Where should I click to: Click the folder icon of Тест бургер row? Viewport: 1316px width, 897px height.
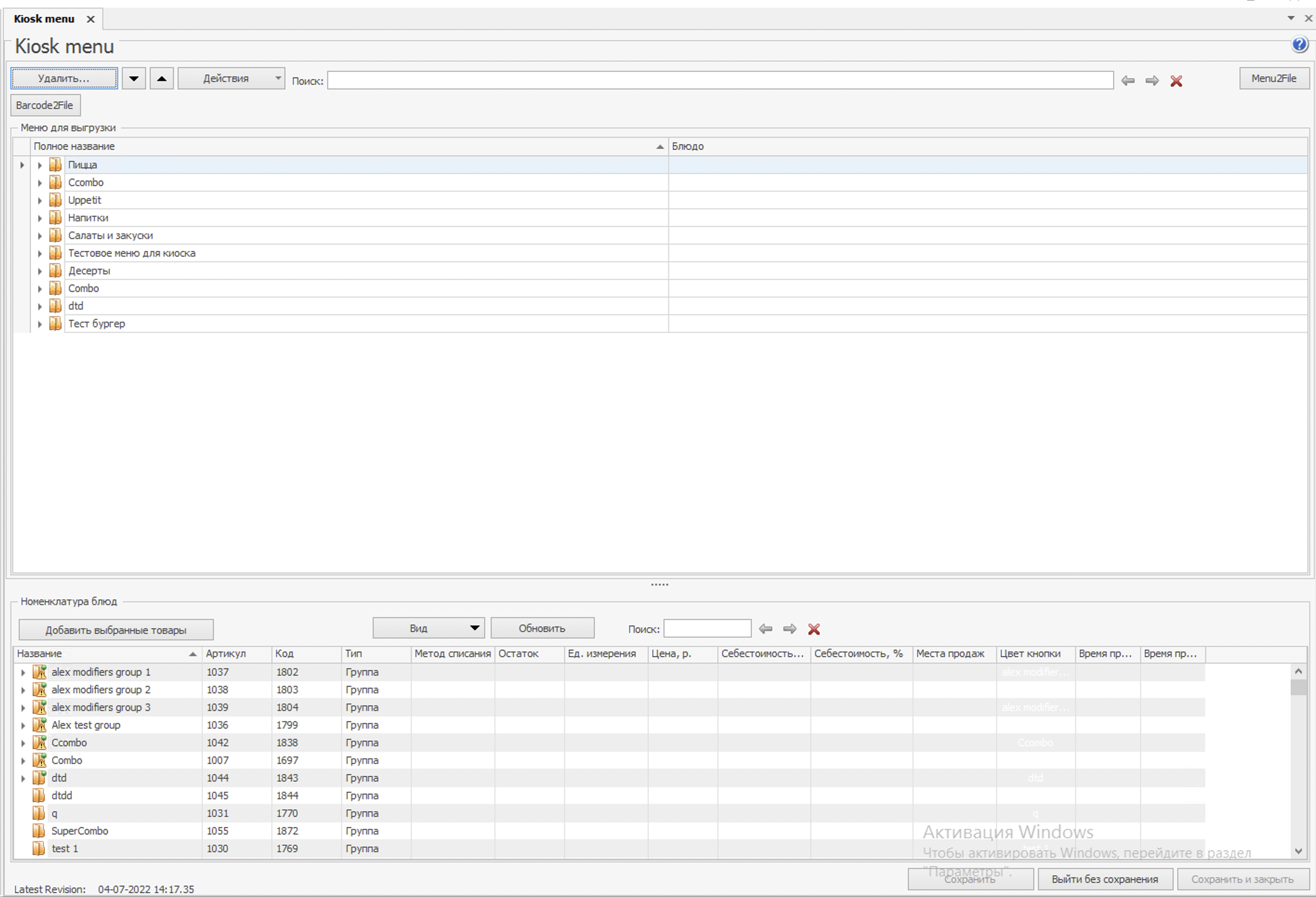pos(55,323)
